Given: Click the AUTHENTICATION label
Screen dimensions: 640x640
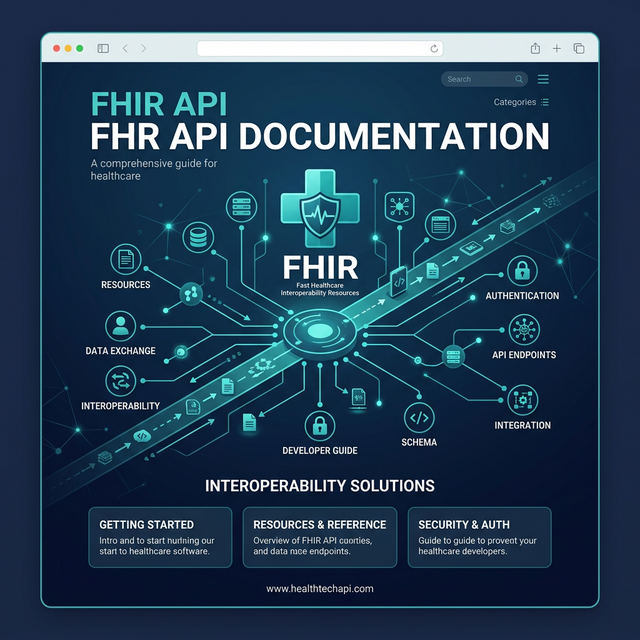Looking at the screenshot, I should pos(522,296).
